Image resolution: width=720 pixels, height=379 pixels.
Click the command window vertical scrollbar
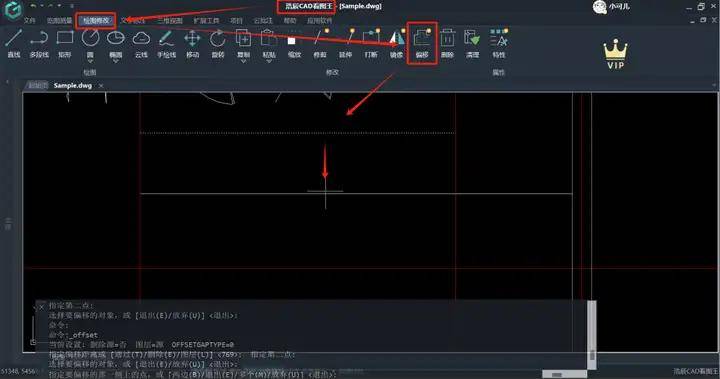(x=591, y=334)
